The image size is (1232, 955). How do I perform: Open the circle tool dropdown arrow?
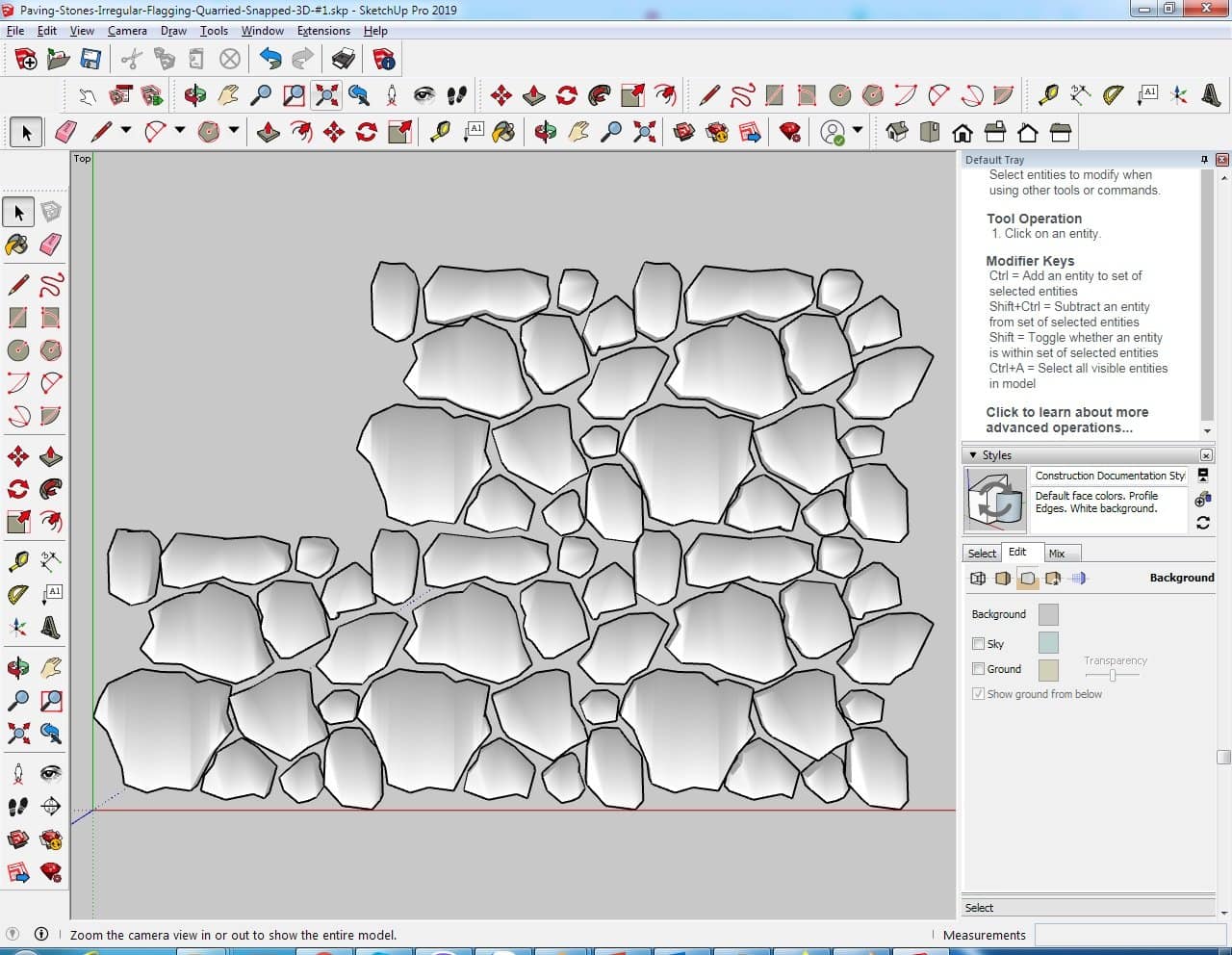coord(234,131)
